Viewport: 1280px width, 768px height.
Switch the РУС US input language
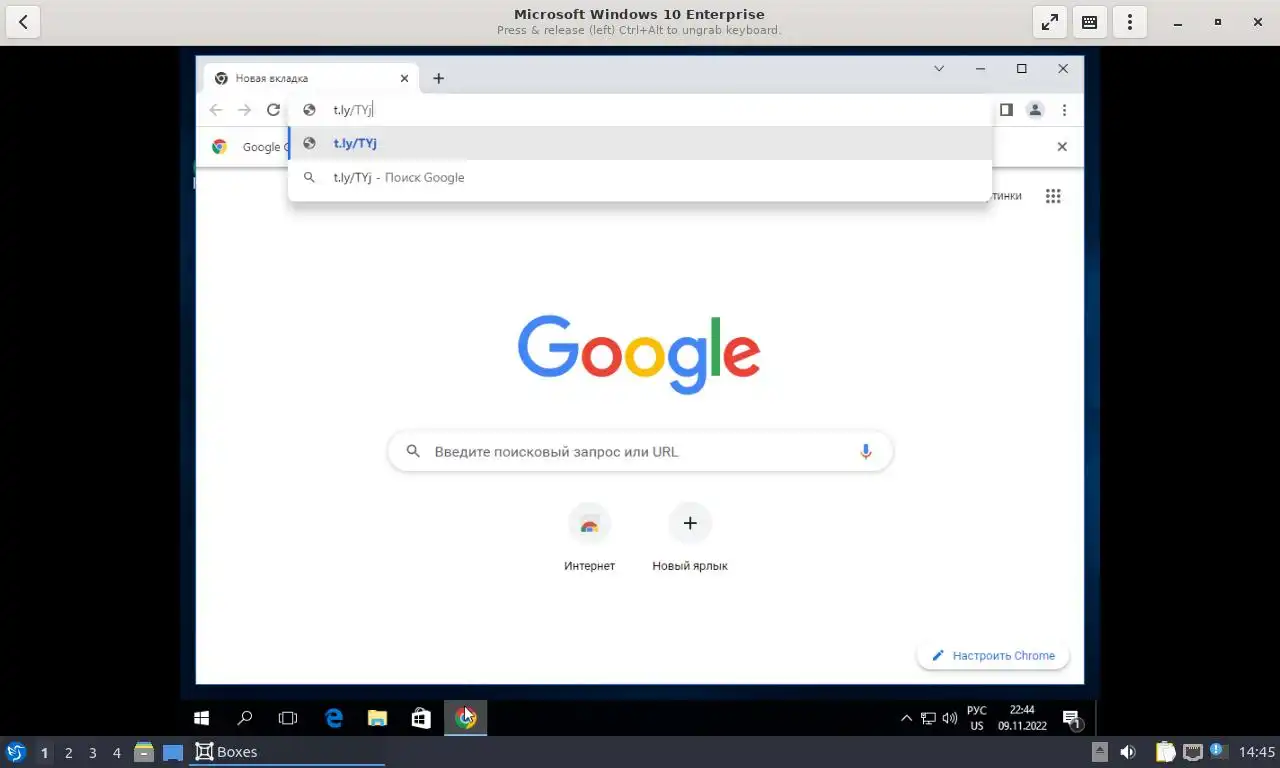[976, 718]
